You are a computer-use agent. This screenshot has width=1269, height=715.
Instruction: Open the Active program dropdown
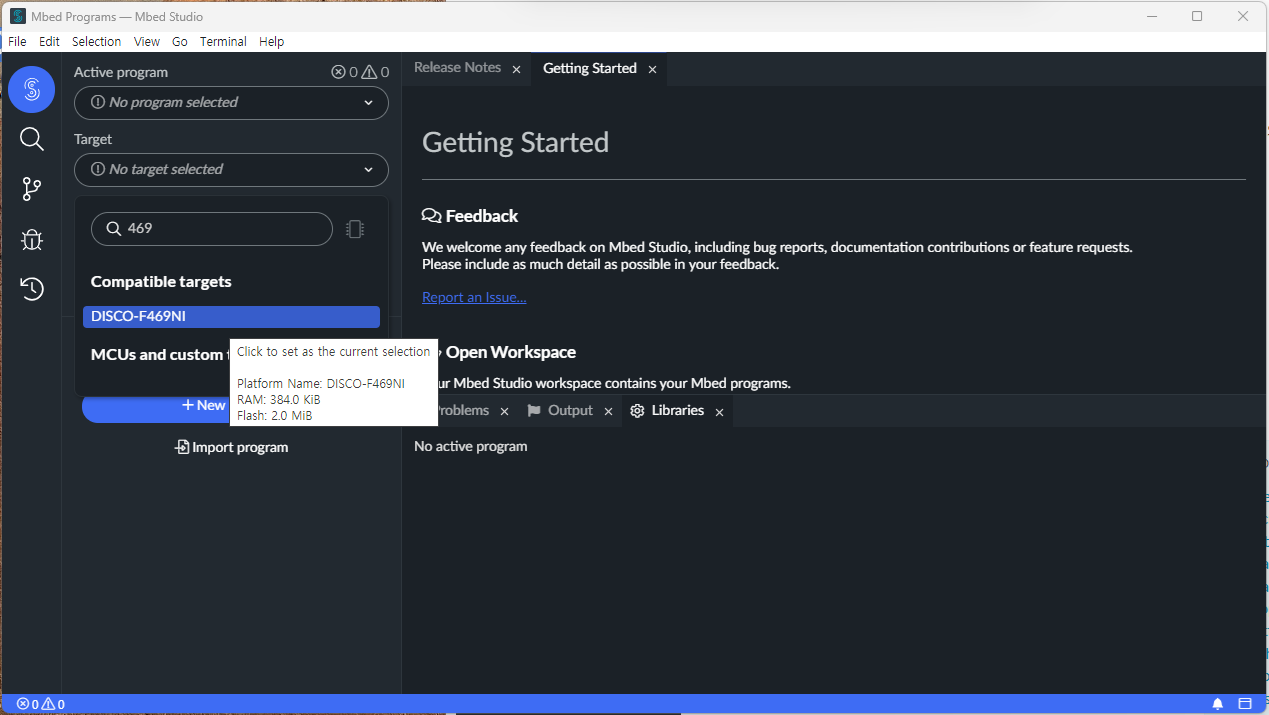[x=231, y=103]
